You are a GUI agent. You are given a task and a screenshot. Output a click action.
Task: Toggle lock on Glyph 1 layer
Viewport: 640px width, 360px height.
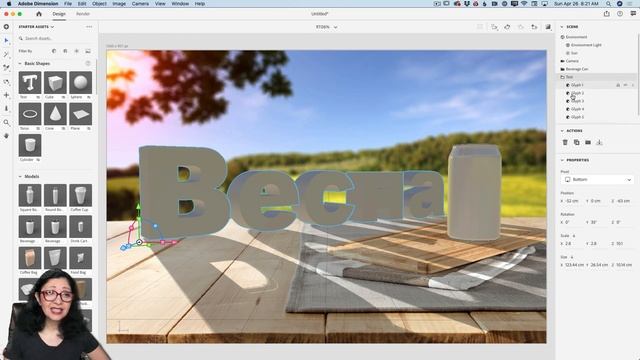[x=618, y=85]
